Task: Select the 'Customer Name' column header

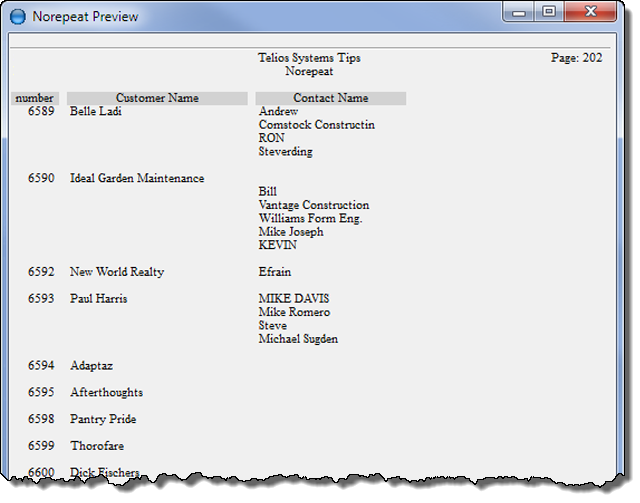Action: tap(157, 98)
